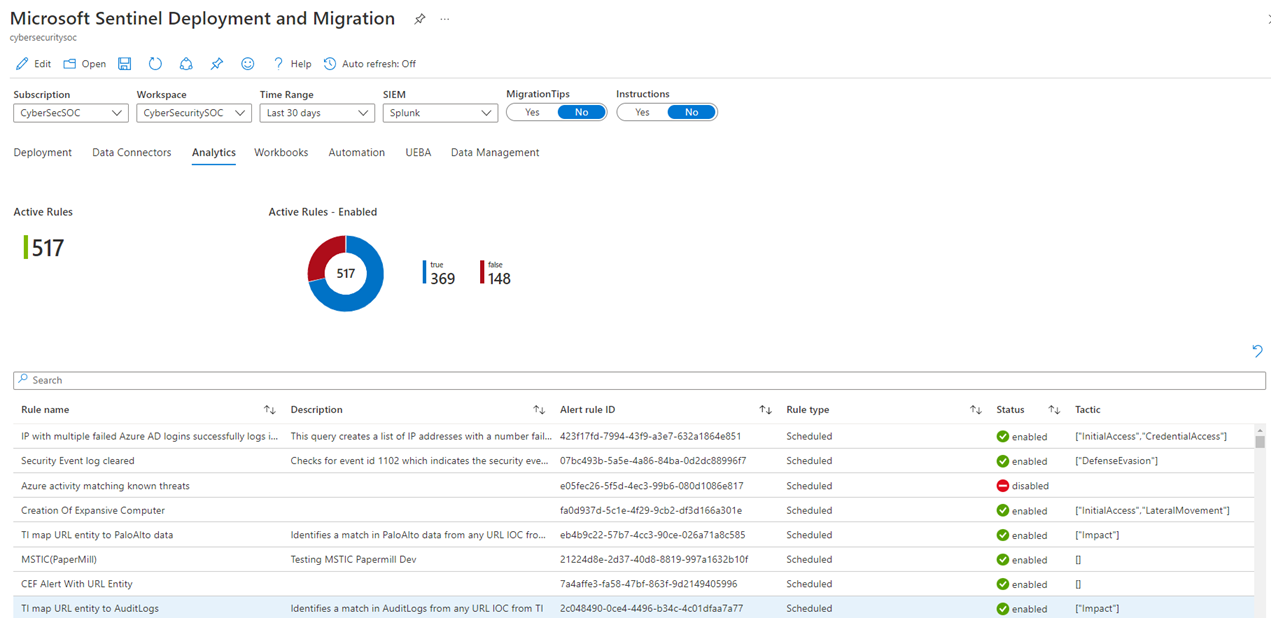Go to the UEBA tab
This screenshot has height=618, width=1271.
point(418,153)
